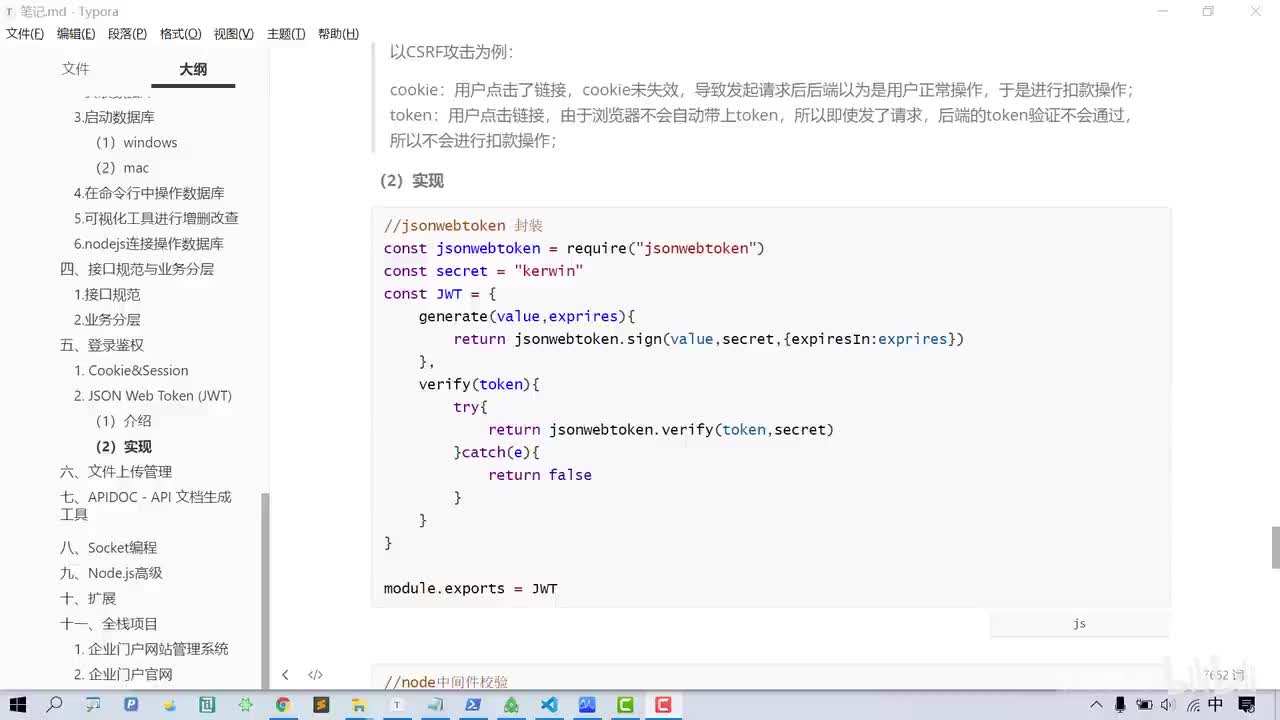The height and width of the screenshot is (720, 1280).
Task: Open red Camtasia recorder taskbar icon
Action: [663, 705]
